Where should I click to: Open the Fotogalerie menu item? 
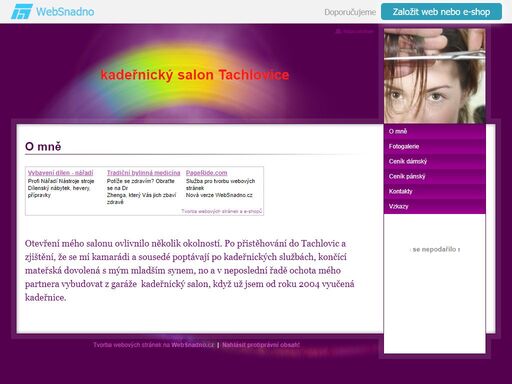tap(435, 146)
